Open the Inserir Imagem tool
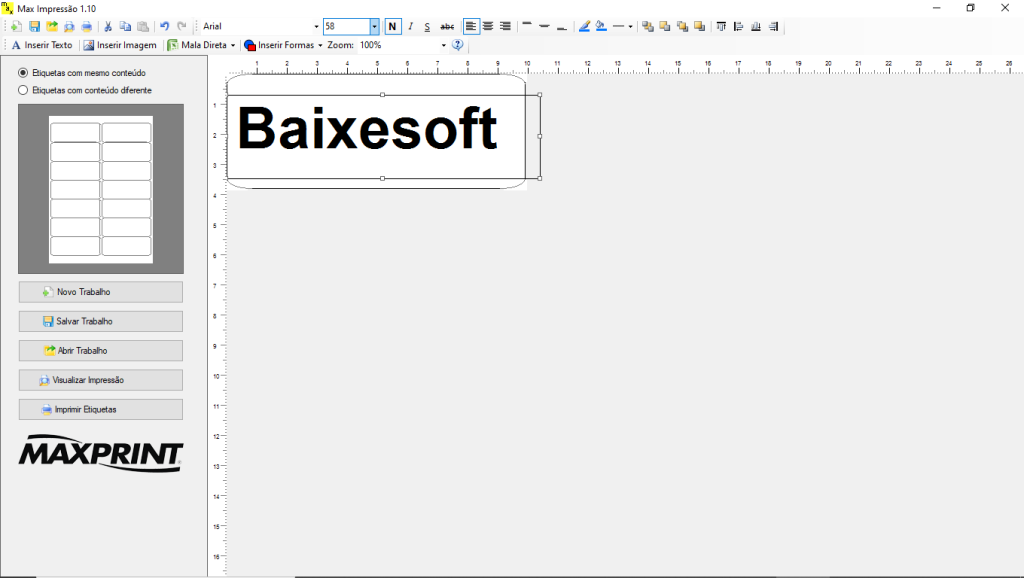 (x=119, y=45)
